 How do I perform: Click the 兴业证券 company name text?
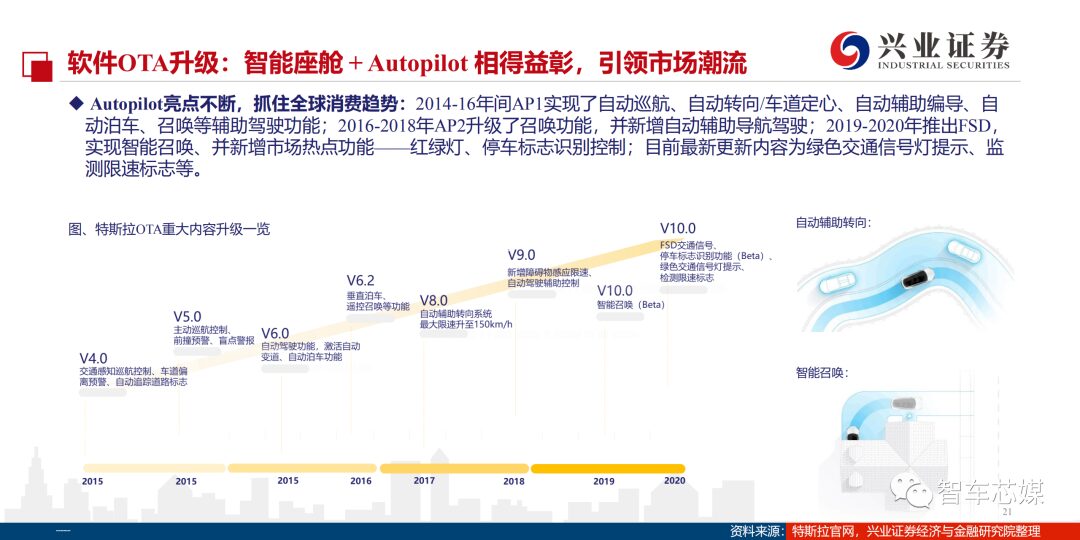[943, 45]
